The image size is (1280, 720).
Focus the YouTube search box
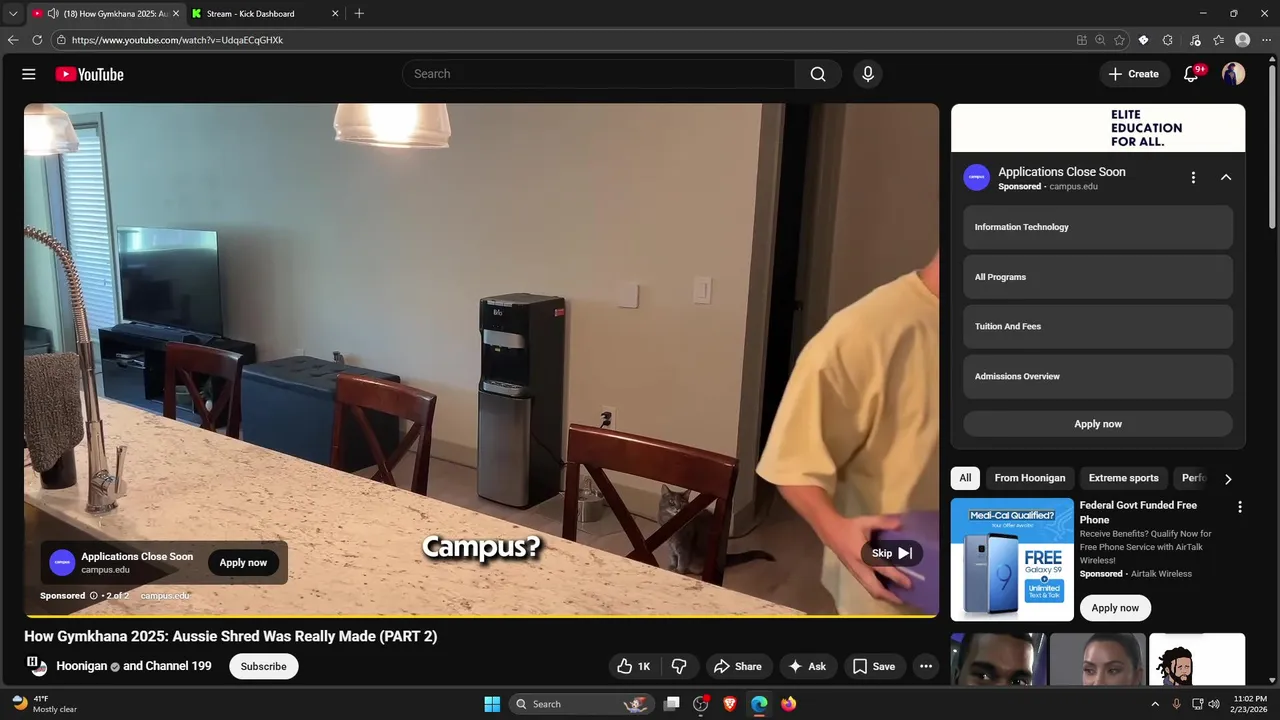pos(598,74)
